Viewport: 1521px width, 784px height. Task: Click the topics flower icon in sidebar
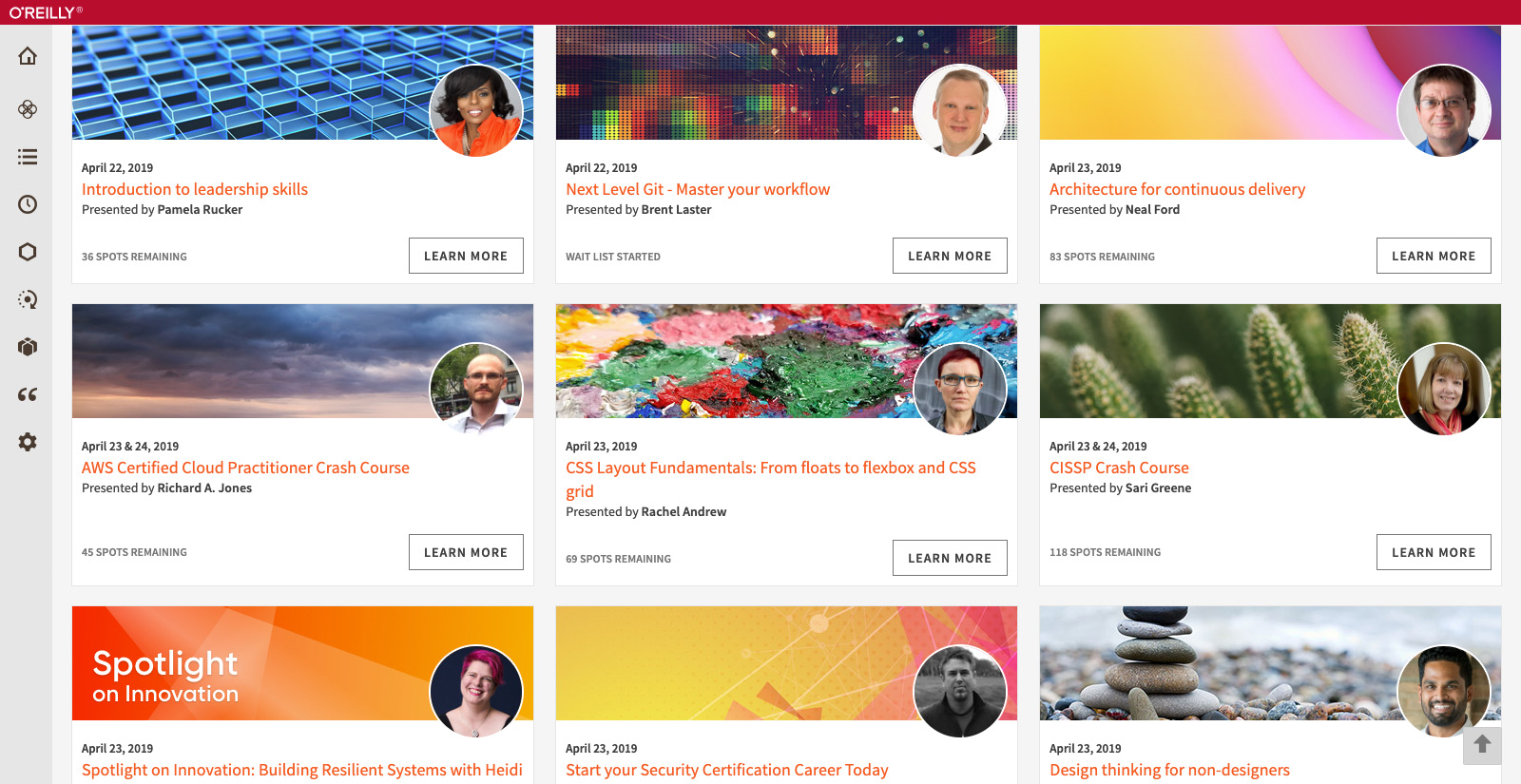pos(28,109)
